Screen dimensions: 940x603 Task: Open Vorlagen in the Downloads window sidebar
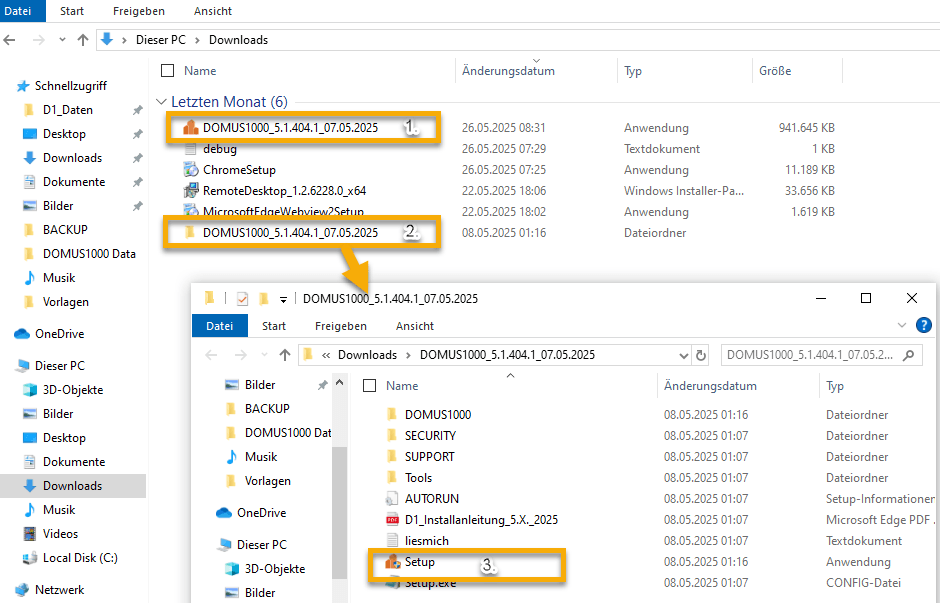pyautogui.click(x=66, y=302)
